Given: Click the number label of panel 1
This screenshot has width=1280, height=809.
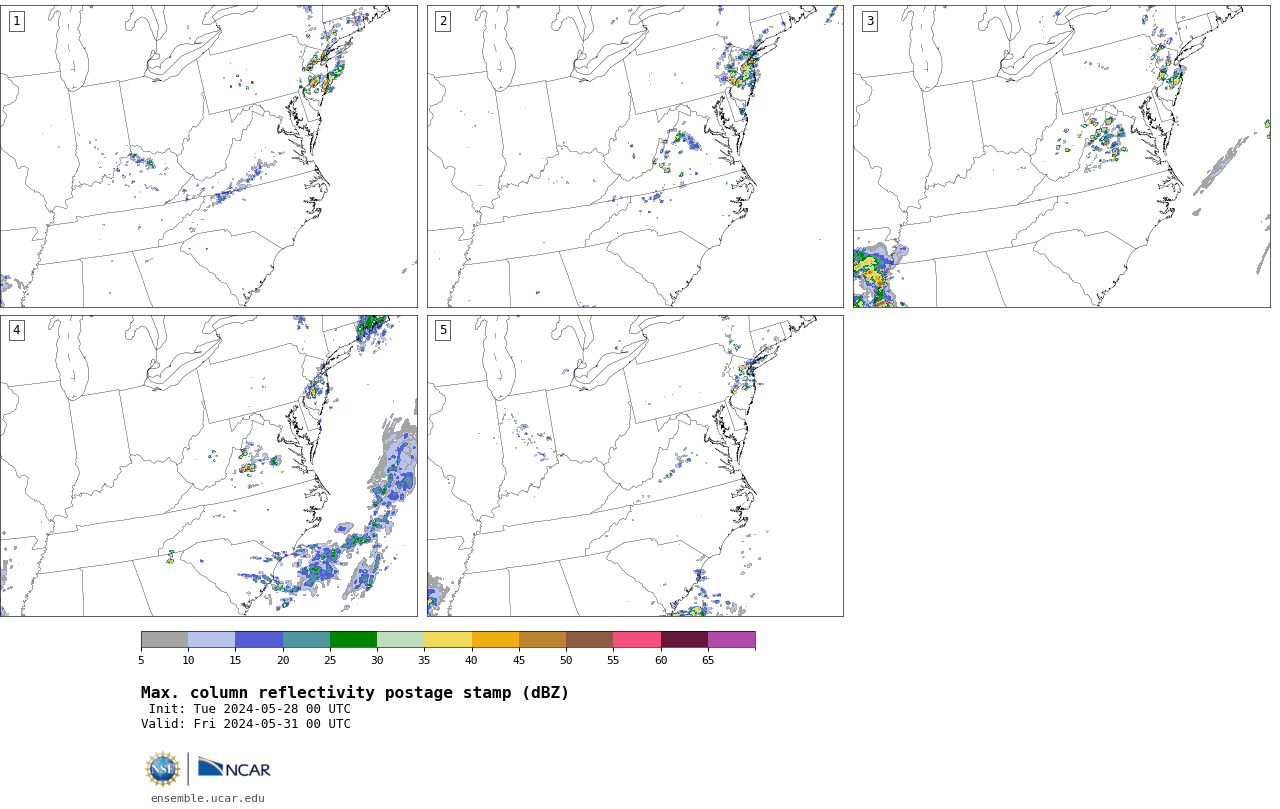Looking at the screenshot, I should 16,21.
